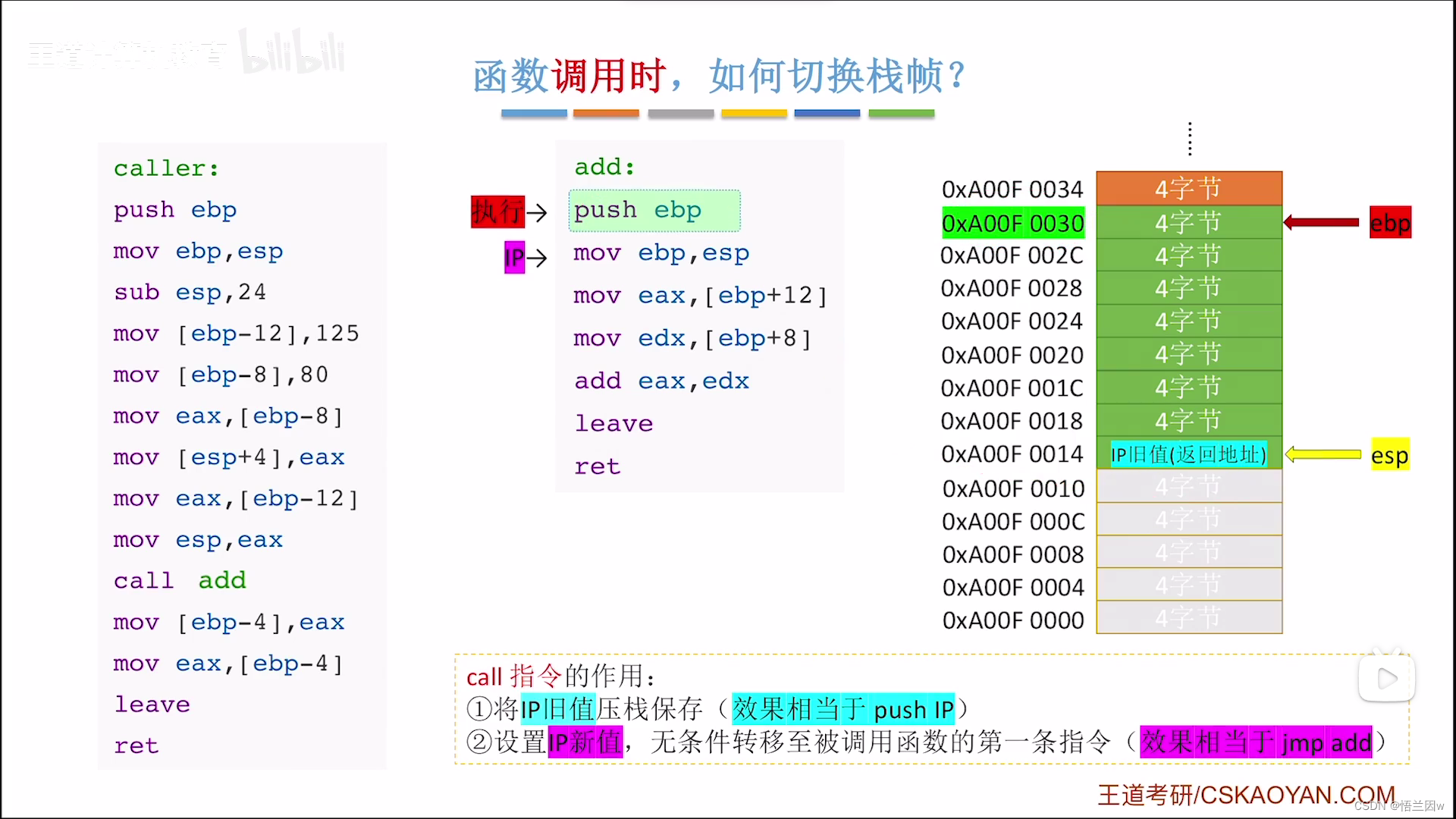
Task: Click the orange underline color bar
Action: 606,113
